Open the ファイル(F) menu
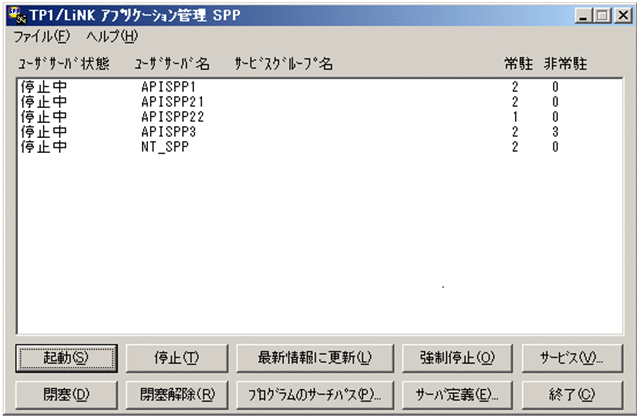The height and width of the screenshot is (419, 640). coord(42,37)
